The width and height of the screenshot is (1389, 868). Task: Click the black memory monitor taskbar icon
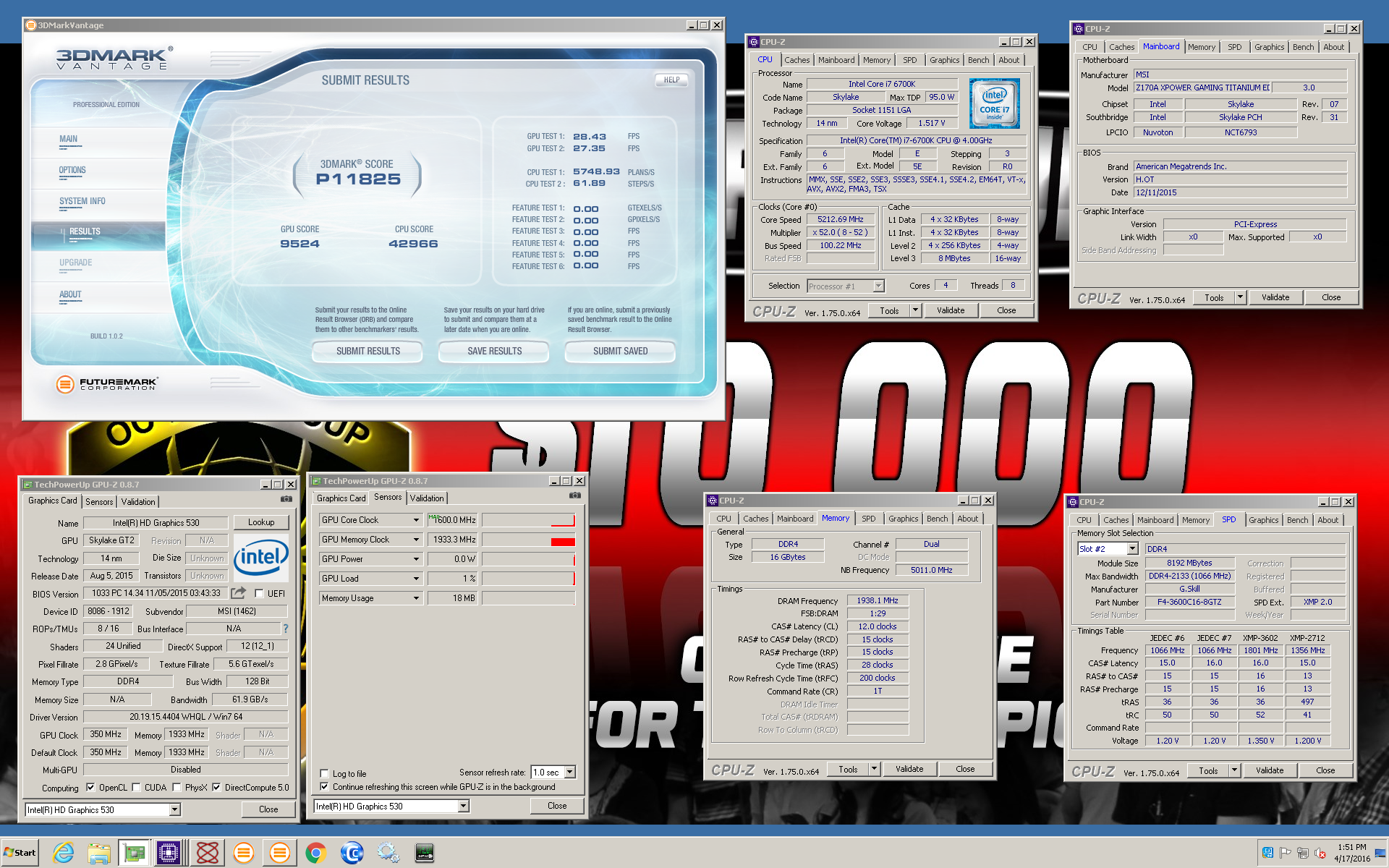(x=425, y=854)
